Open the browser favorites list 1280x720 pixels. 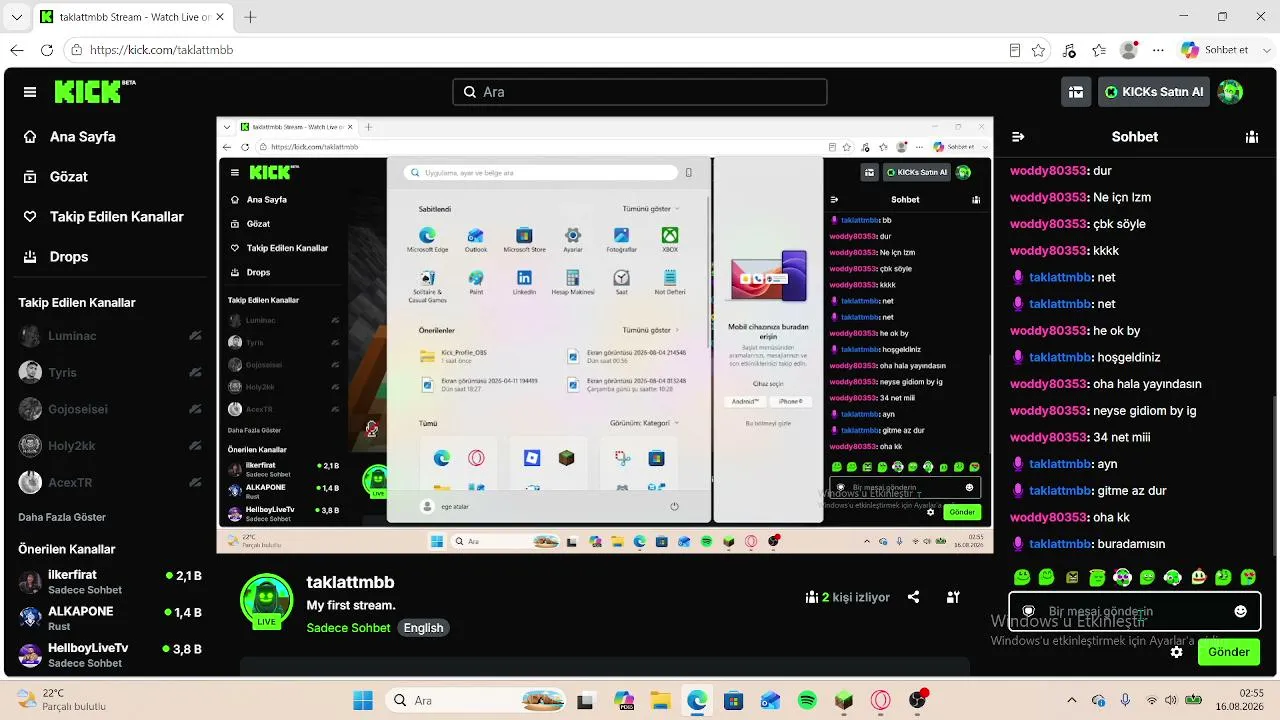click(x=1099, y=50)
